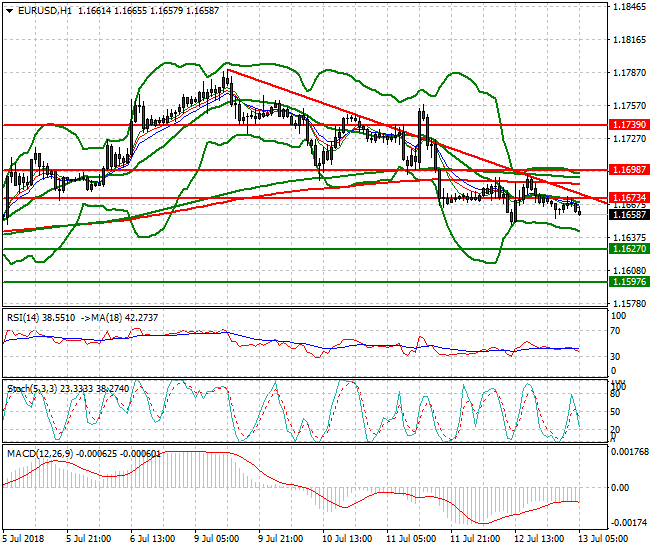The image size is (650, 550).
Task: Select the red 1.17390 price tag
Action: click(x=628, y=125)
